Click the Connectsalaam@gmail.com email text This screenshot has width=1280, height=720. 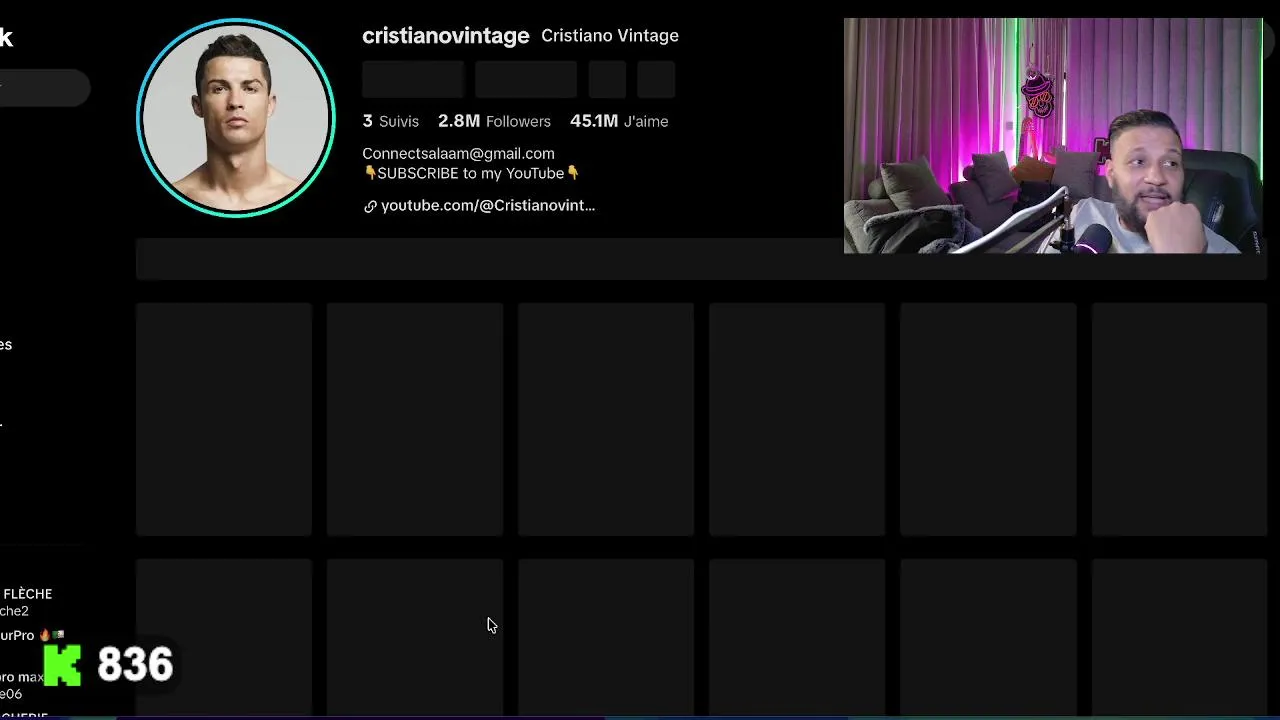458,153
